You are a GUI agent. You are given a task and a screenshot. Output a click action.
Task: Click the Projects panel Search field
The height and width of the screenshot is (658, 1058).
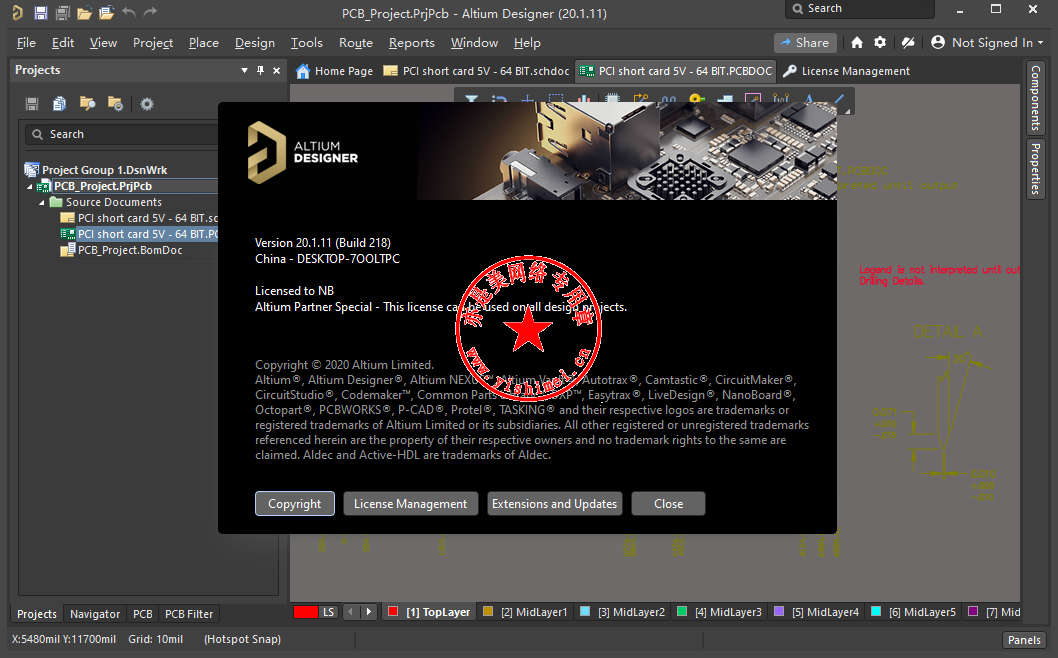(121, 134)
